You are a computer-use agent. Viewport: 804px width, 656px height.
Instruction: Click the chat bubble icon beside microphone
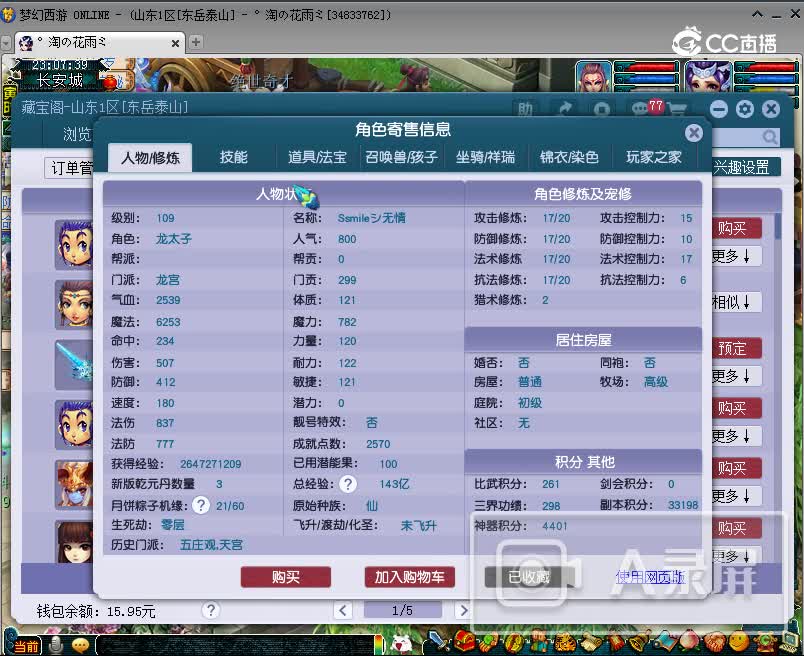click(x=81, y=645)
